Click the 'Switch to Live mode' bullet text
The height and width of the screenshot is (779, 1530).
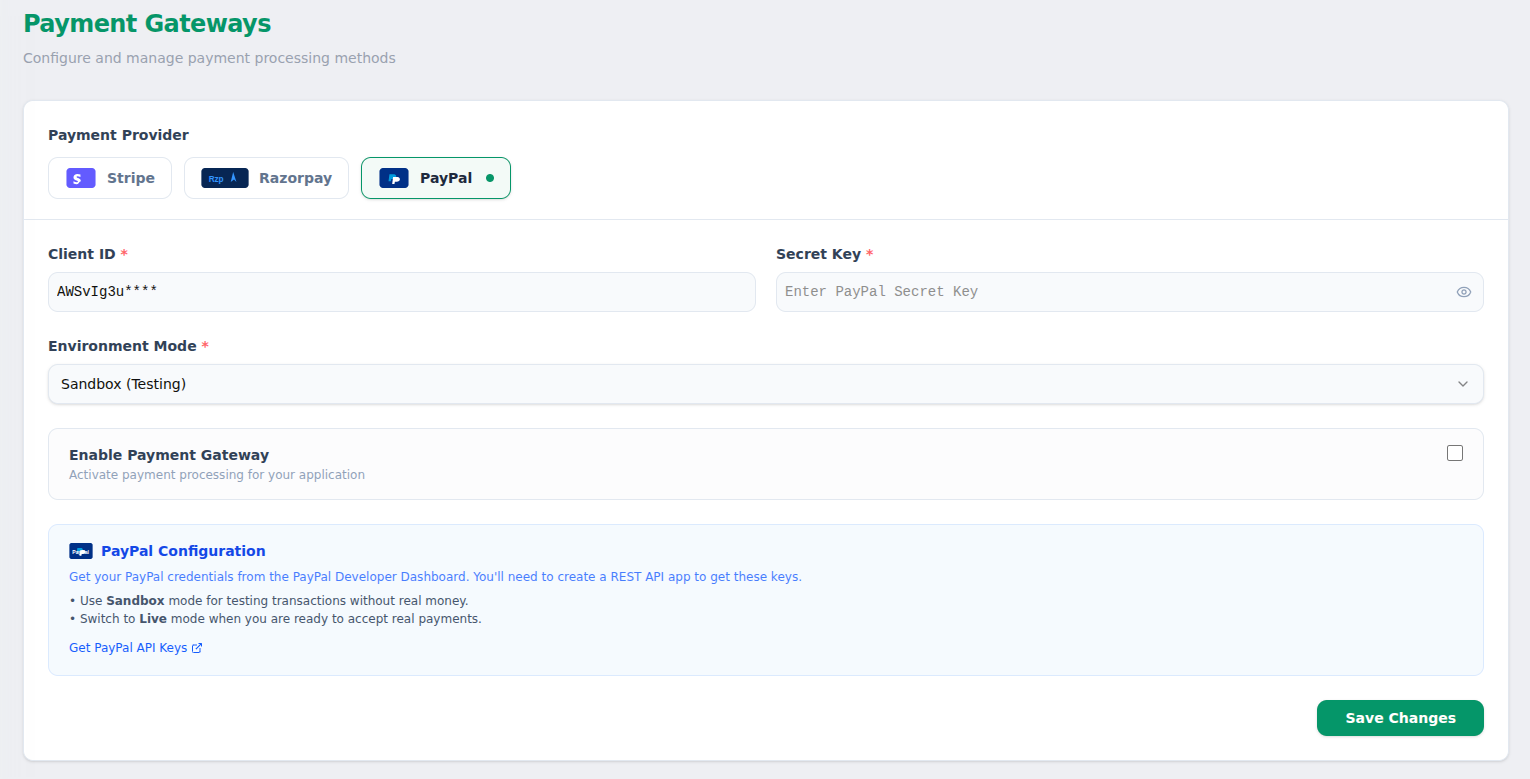(x=275, y=619)
